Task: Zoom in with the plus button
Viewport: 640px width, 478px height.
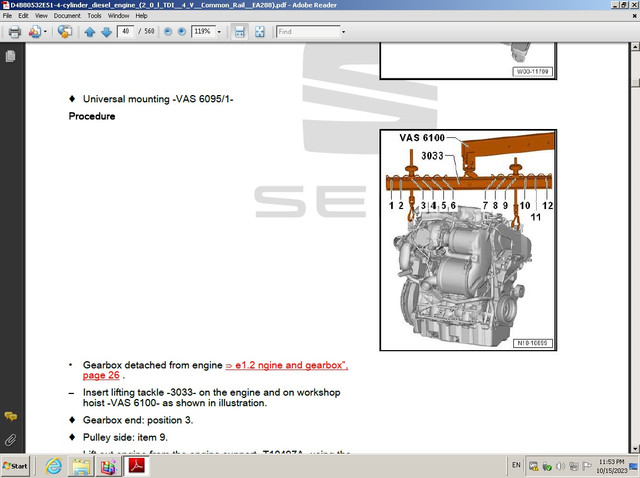Action: pyautogui.click(x=182, y=31)
